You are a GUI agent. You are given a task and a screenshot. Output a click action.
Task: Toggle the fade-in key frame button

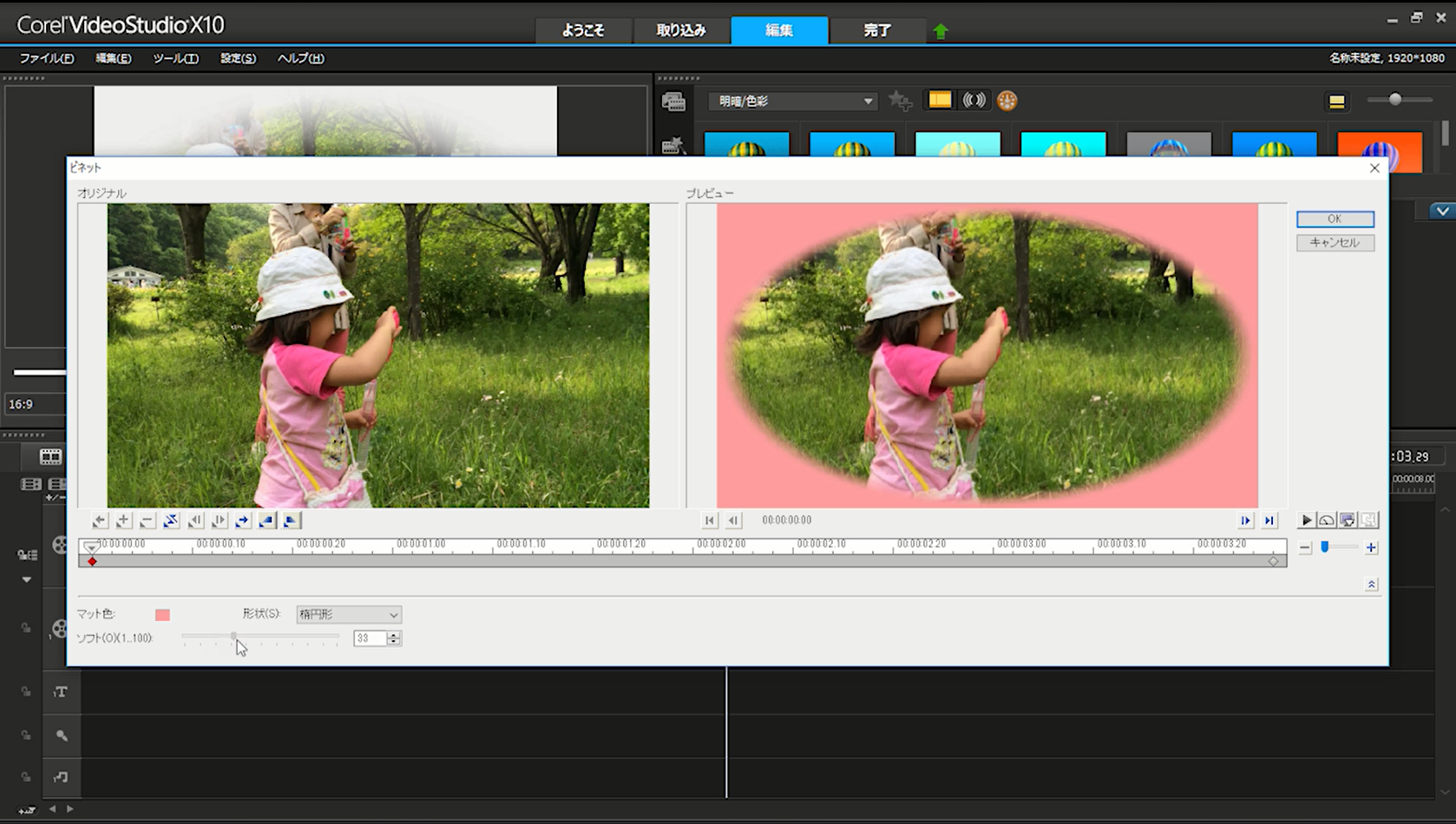tap(266, 520)
